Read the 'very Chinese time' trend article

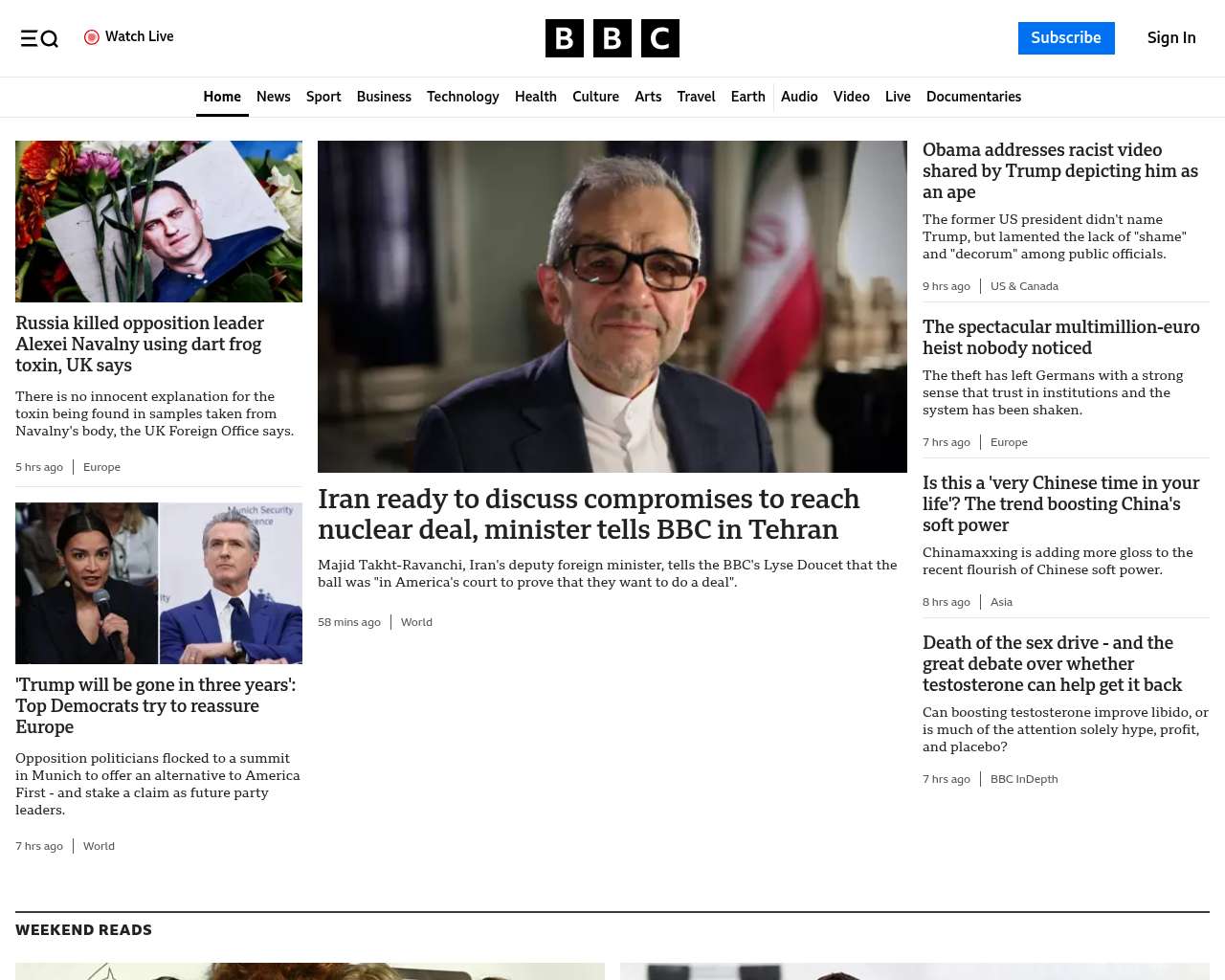tap(1060, 503)
